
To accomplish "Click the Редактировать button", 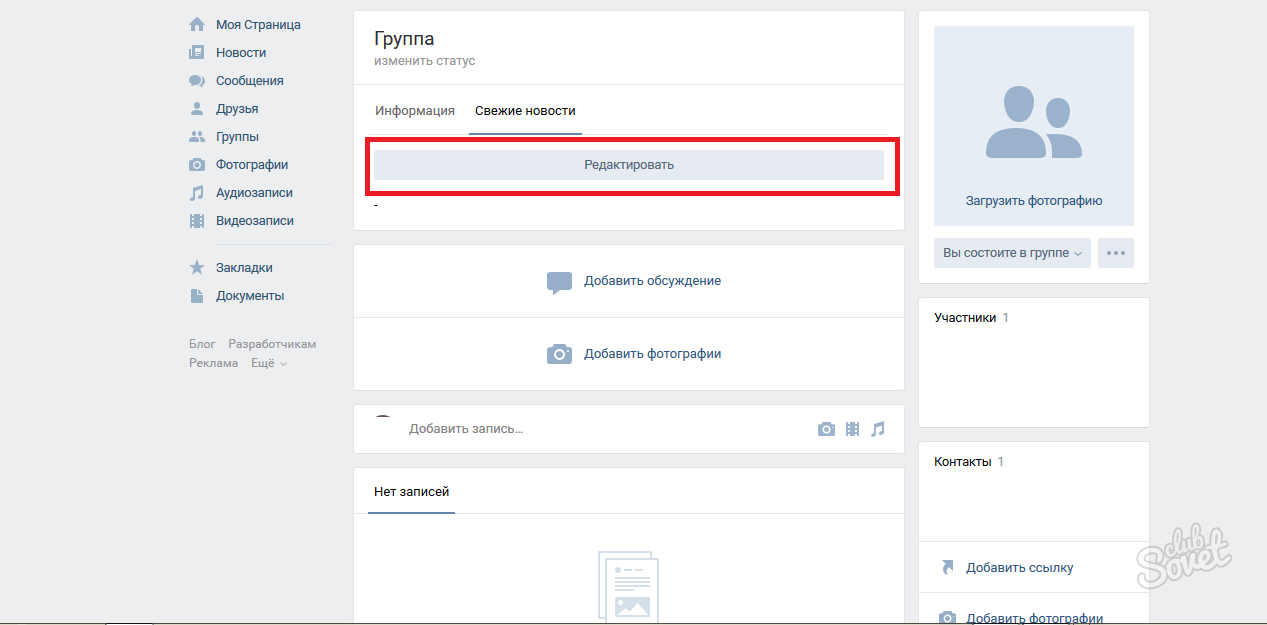I will click(x=629, y=165).
